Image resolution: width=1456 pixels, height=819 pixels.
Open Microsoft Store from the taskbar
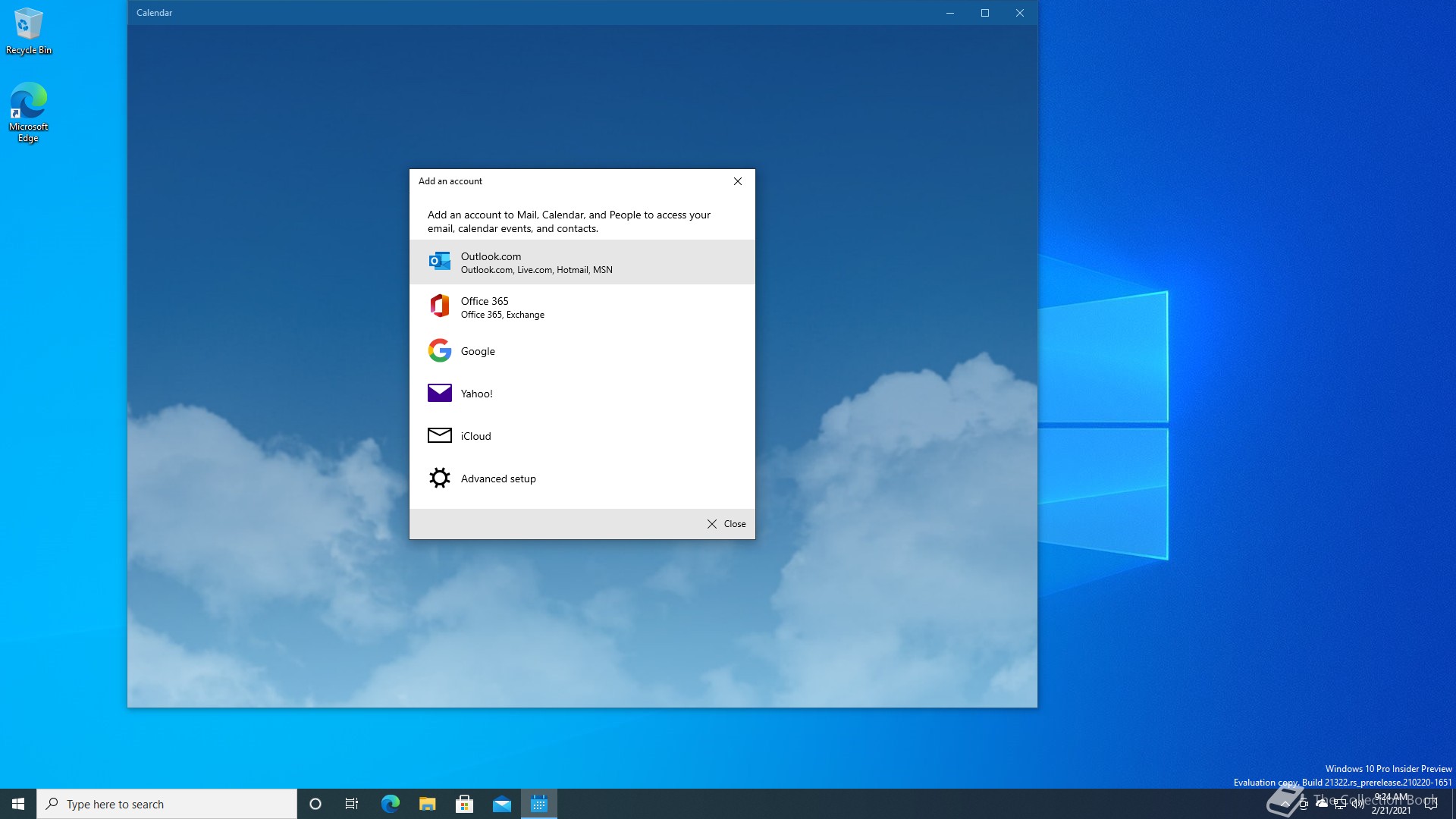[x=465, y=804]
